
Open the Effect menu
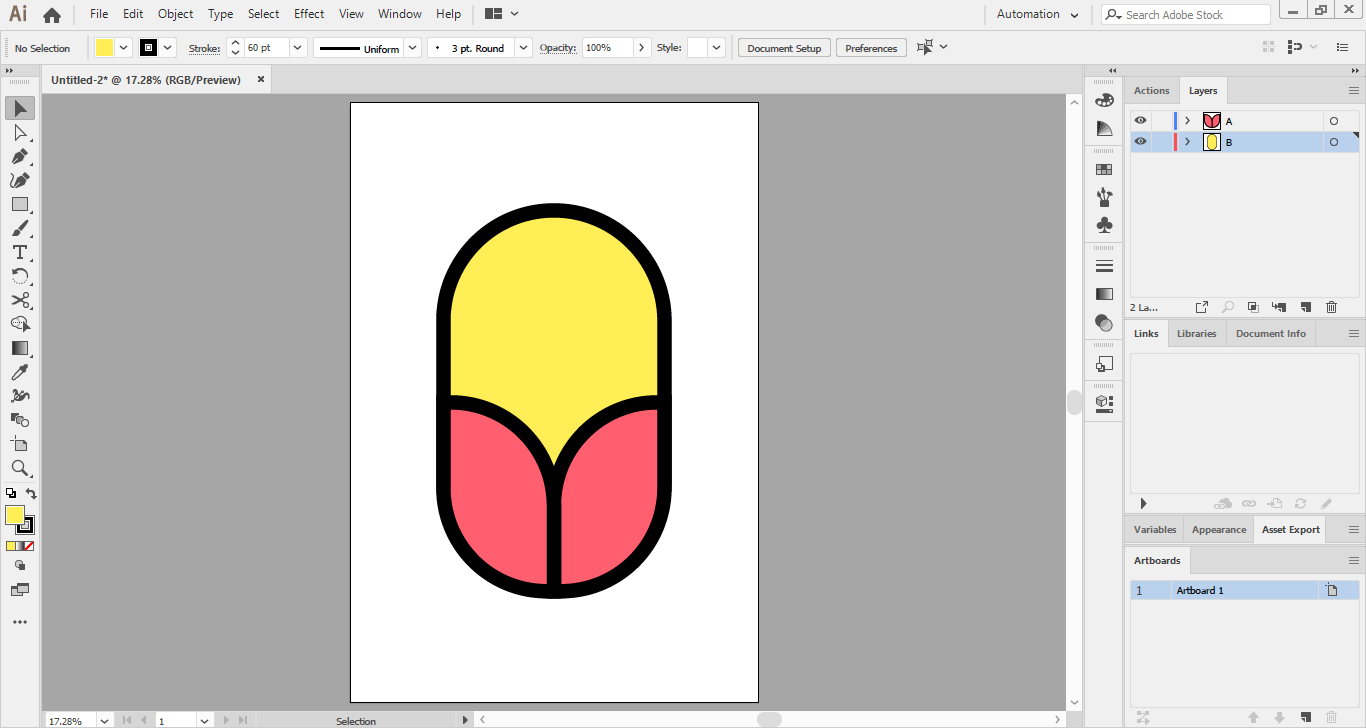[309, 14]
